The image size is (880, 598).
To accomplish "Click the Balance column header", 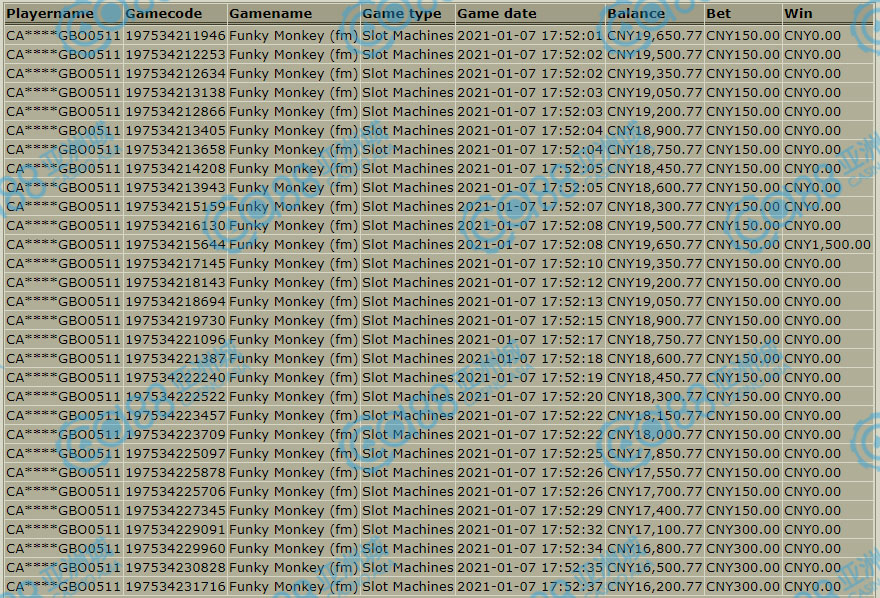I will tap(636, 13).
